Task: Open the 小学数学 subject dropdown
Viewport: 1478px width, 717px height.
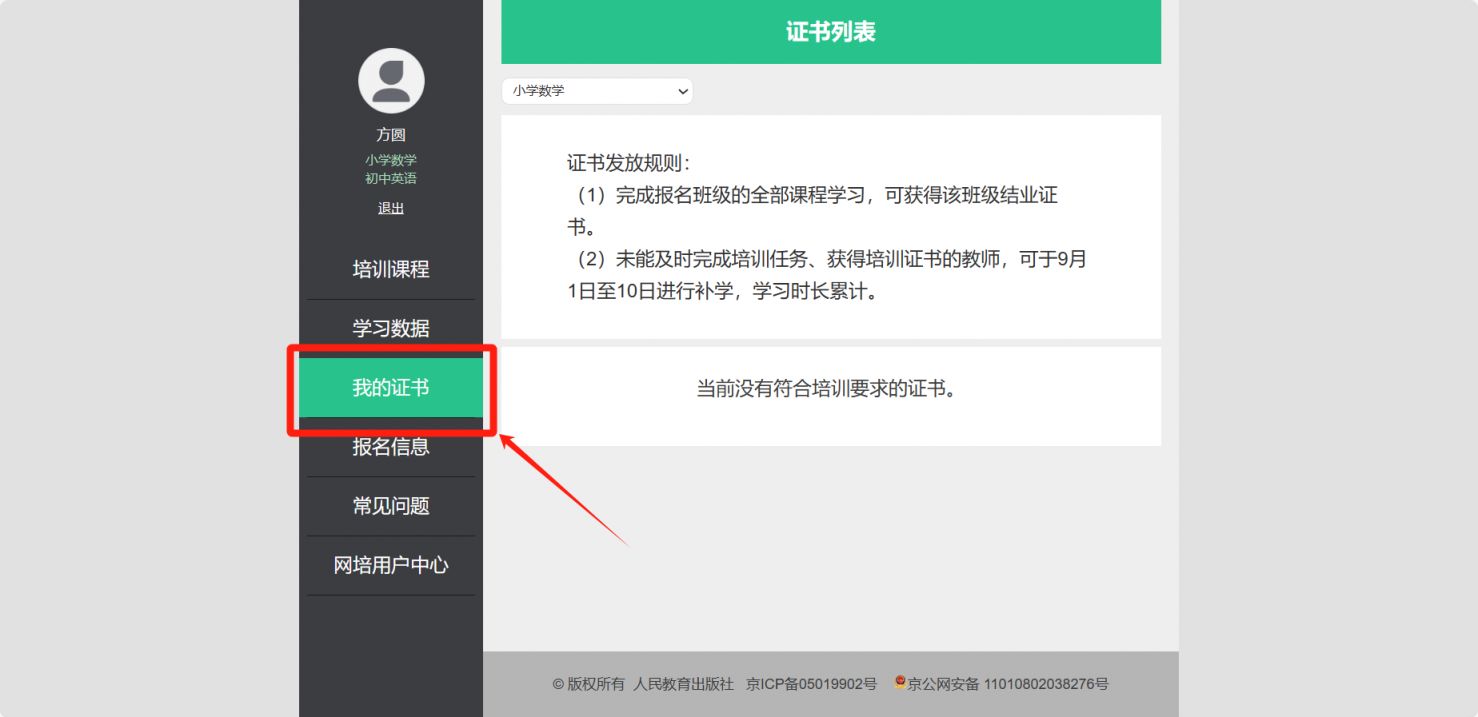Action: [597, 91]
